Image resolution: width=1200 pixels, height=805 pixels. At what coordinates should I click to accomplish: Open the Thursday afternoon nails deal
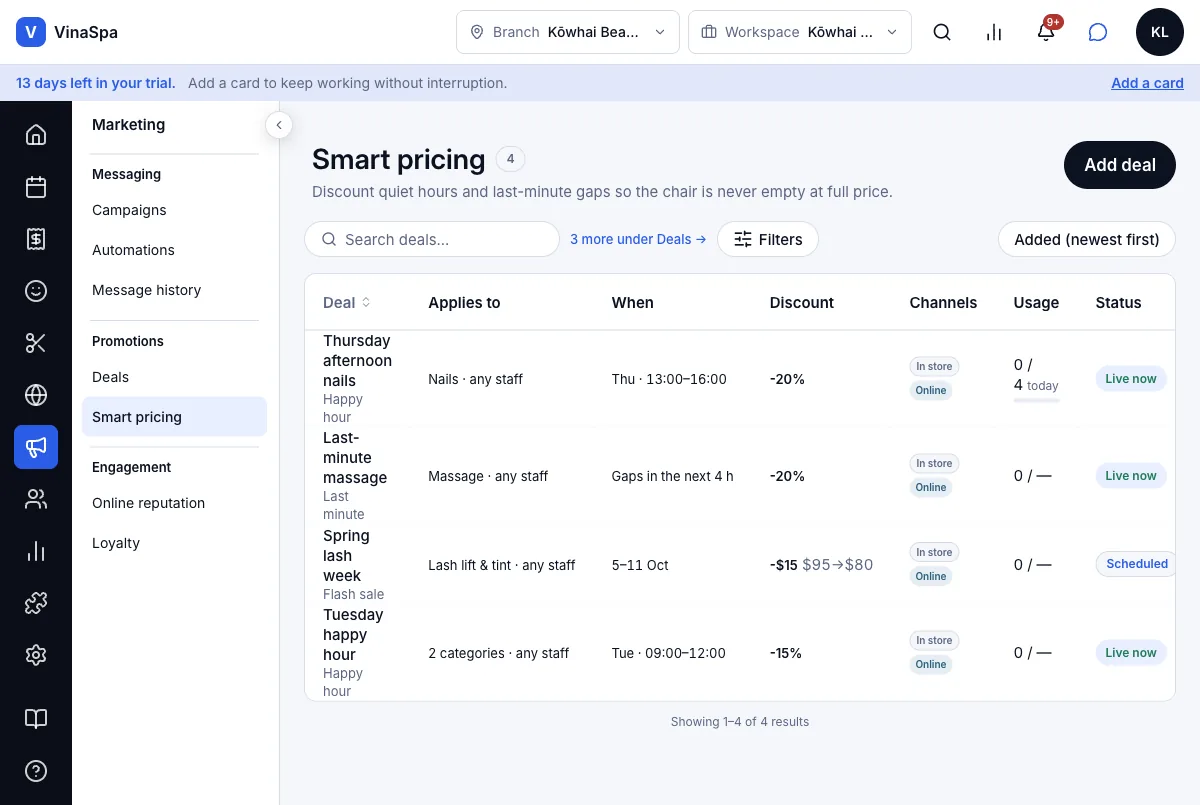point(358,361)
